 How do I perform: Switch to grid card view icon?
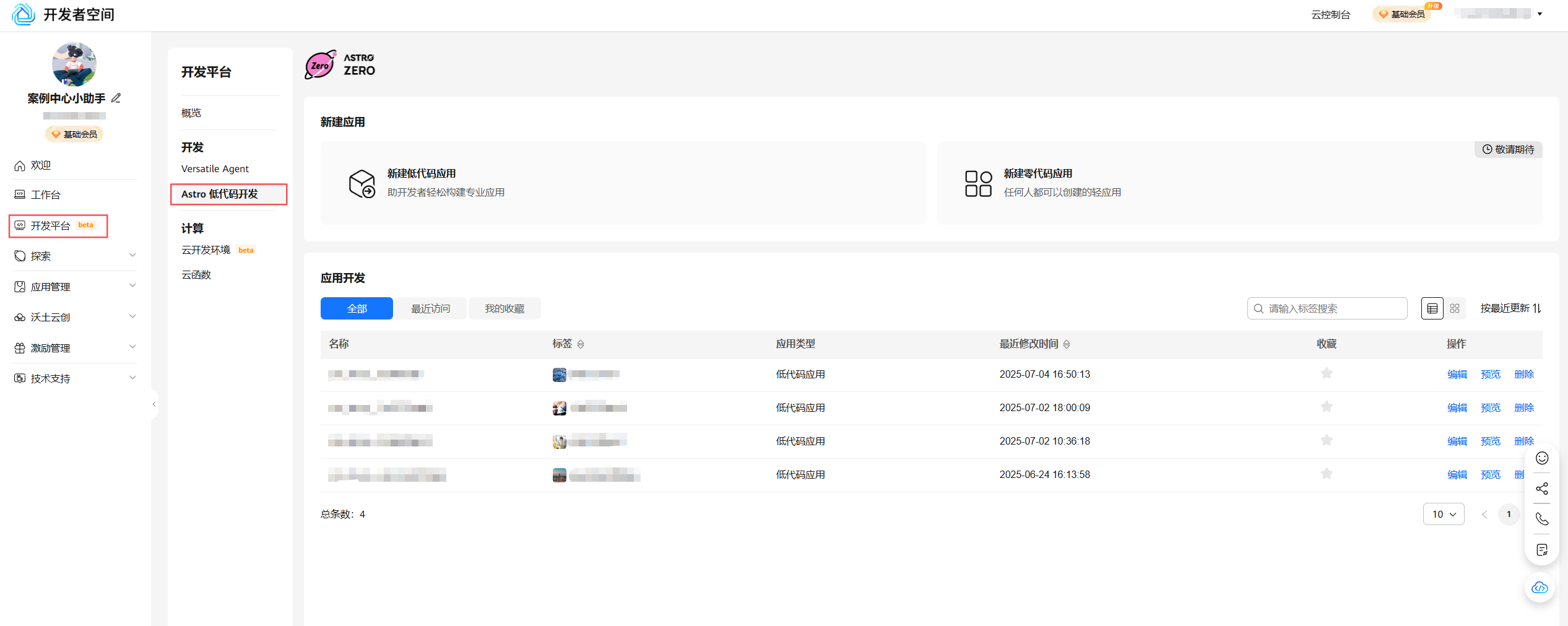click(x=1455, y=308)
